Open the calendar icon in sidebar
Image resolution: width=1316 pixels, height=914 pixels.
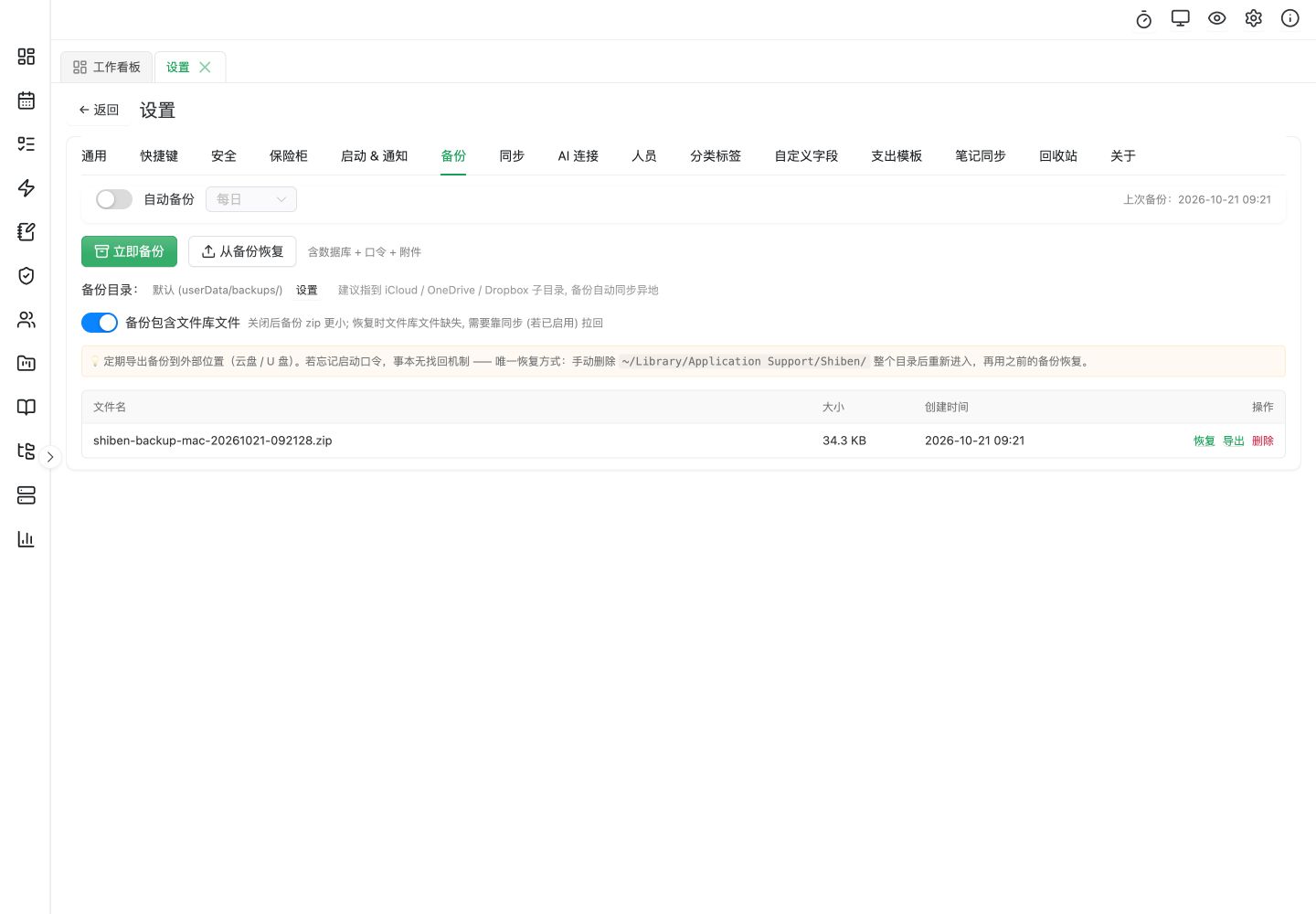pyautogui.click(x=27, y=101)
